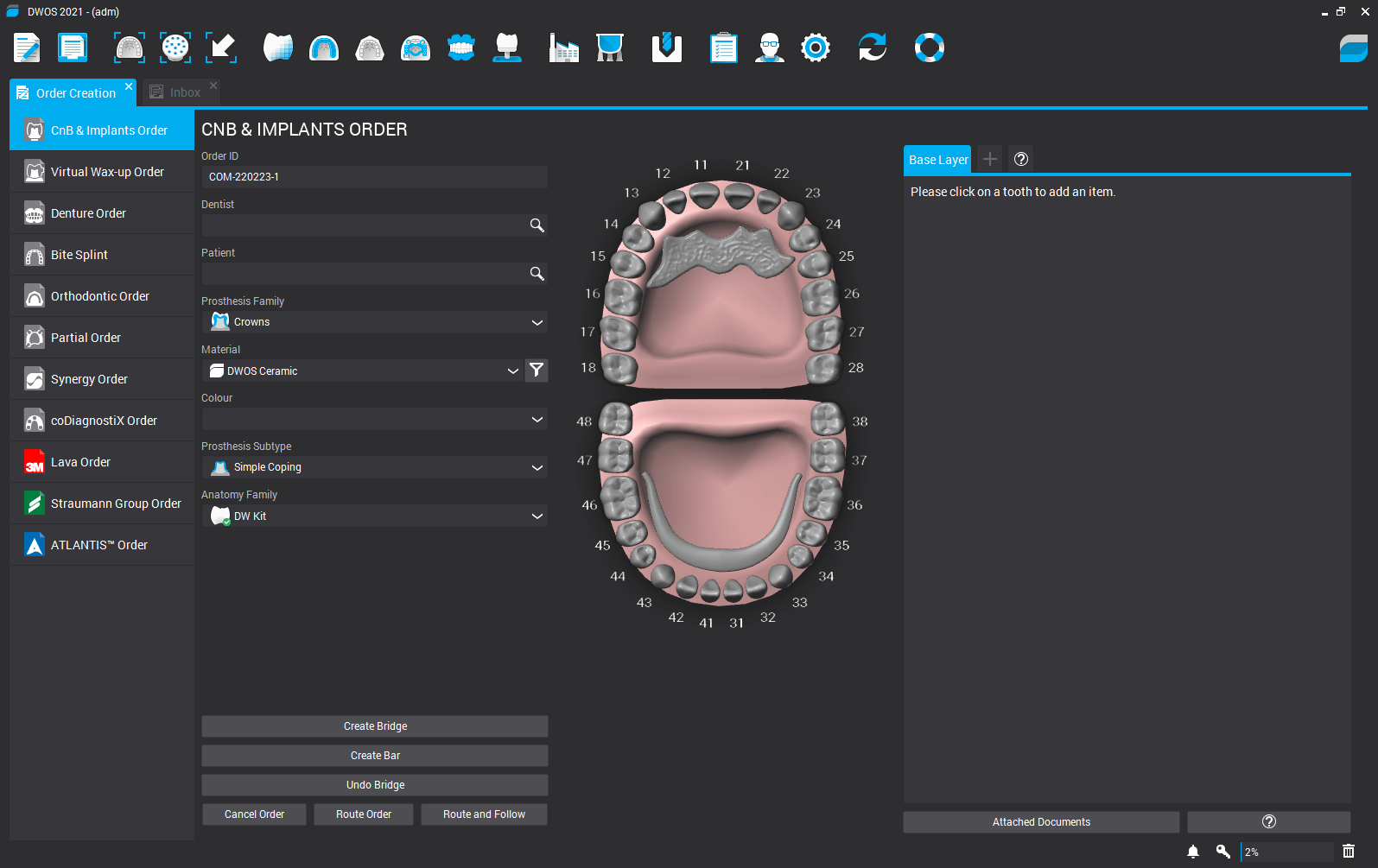Open the order list document icon
This screenshot has height=868, width=1378.
point(73,48)
